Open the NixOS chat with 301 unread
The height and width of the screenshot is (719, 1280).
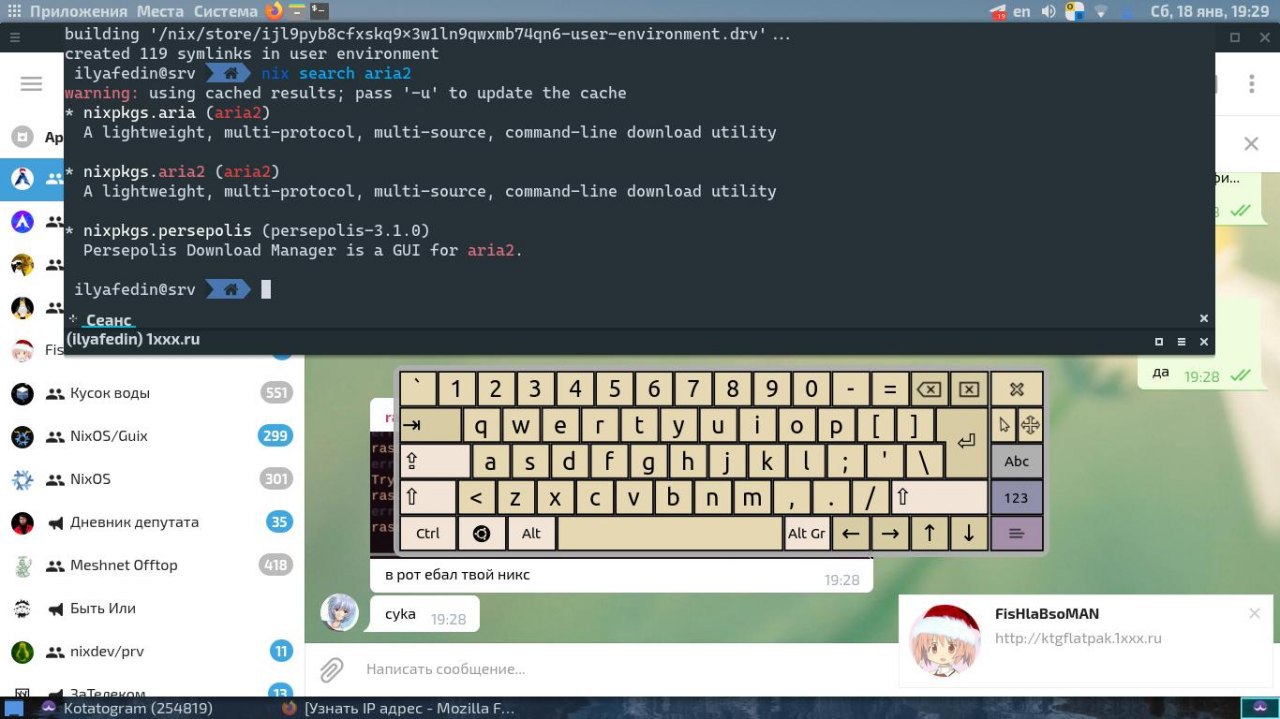click(152, 479)
